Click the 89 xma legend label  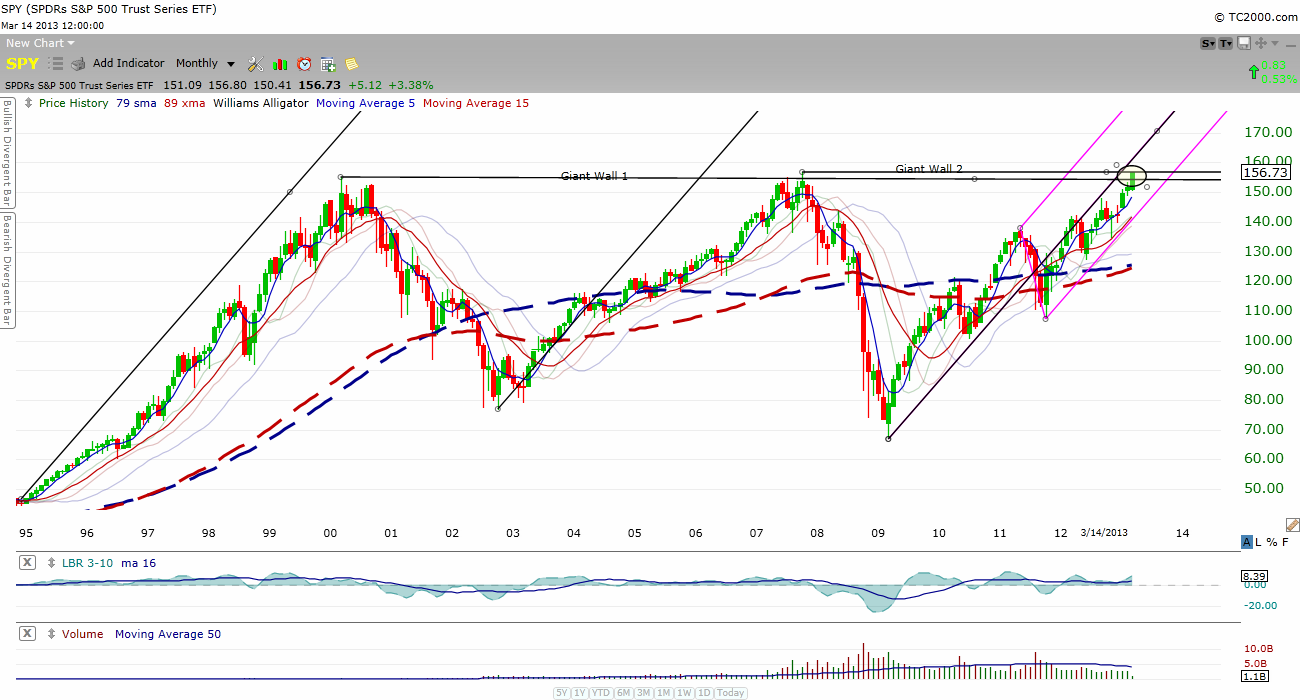click(185, 103)
